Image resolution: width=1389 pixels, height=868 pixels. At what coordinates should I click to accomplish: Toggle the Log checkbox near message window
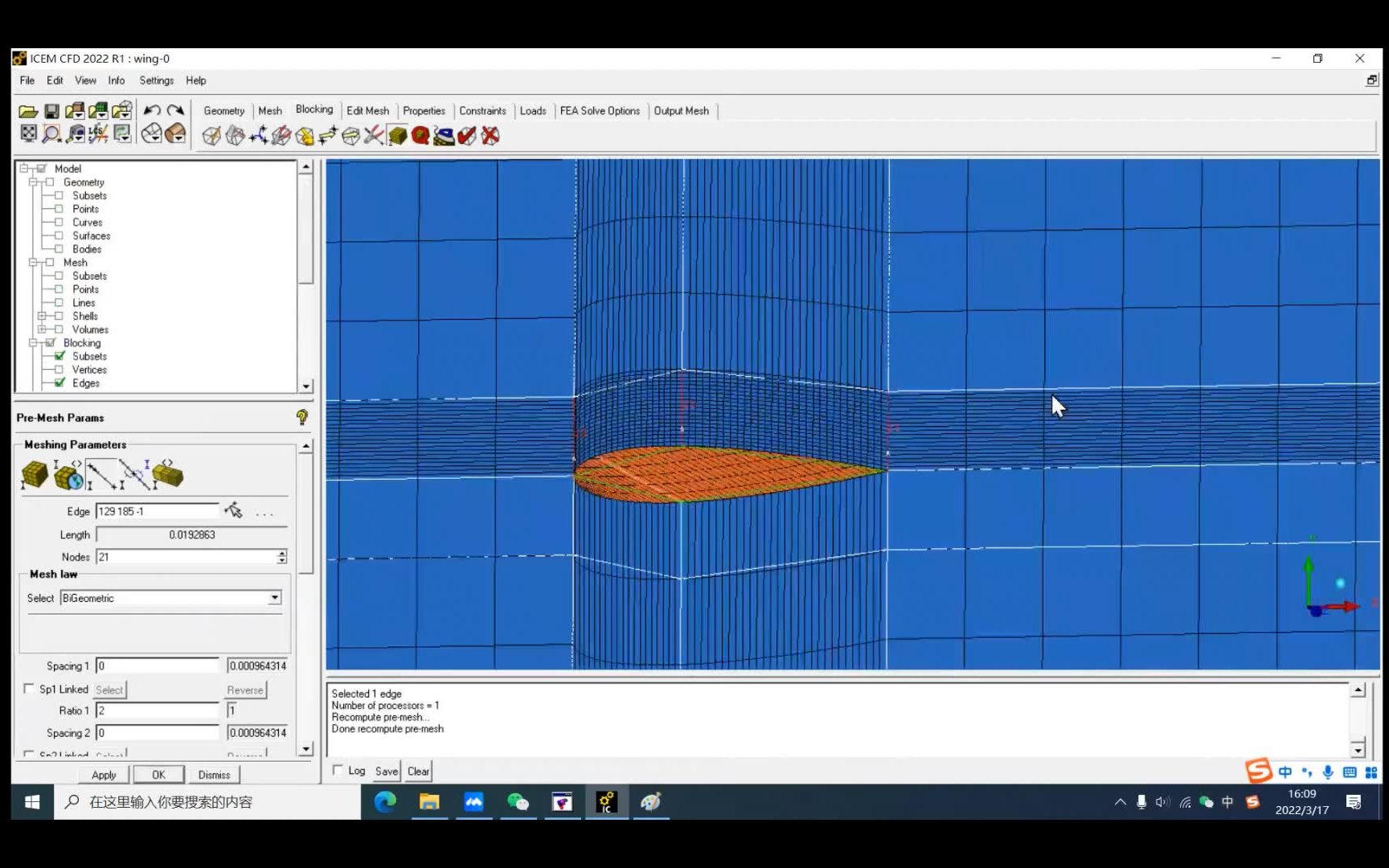pos(338,770)
